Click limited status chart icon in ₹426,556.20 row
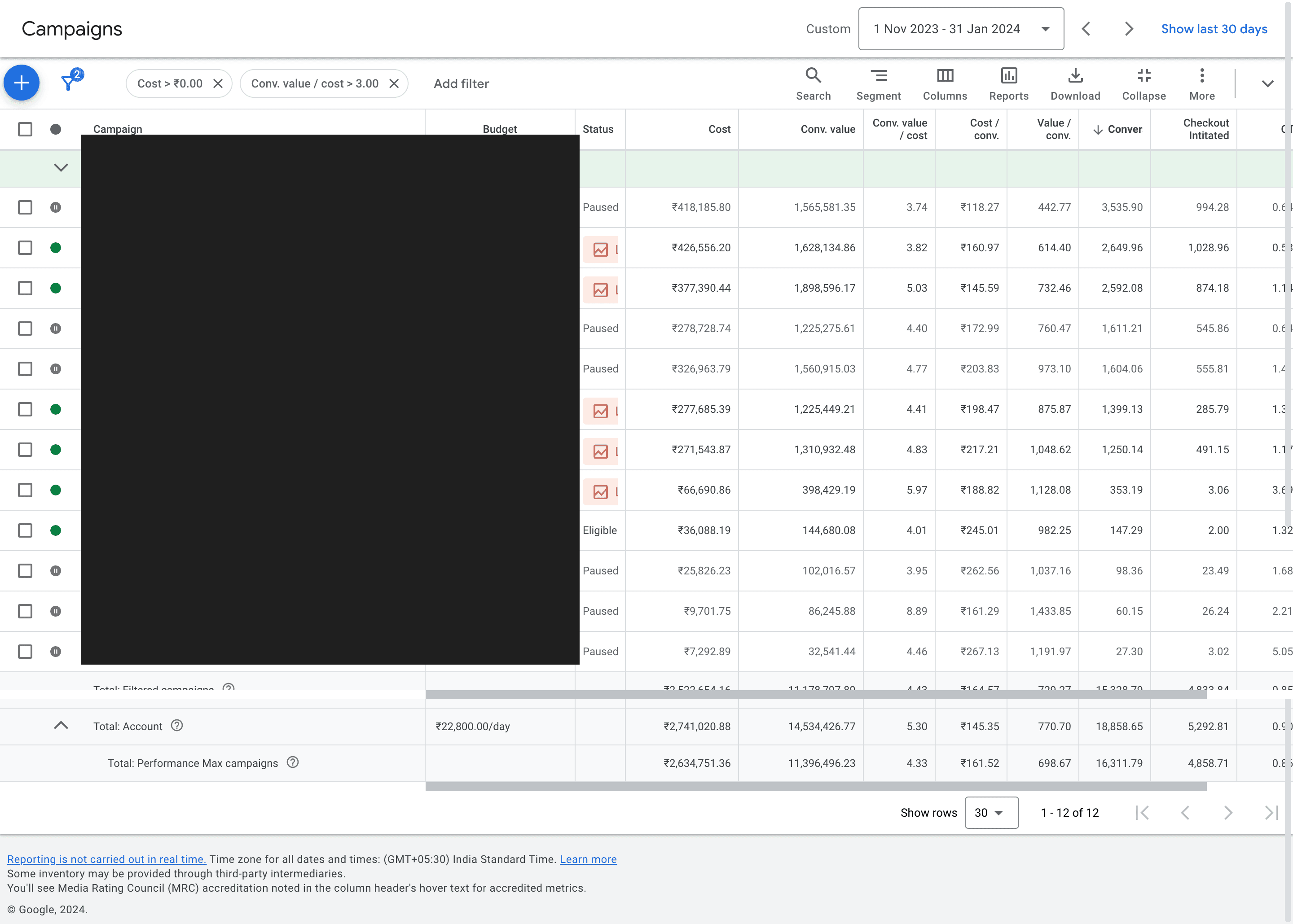 (600, 249)
